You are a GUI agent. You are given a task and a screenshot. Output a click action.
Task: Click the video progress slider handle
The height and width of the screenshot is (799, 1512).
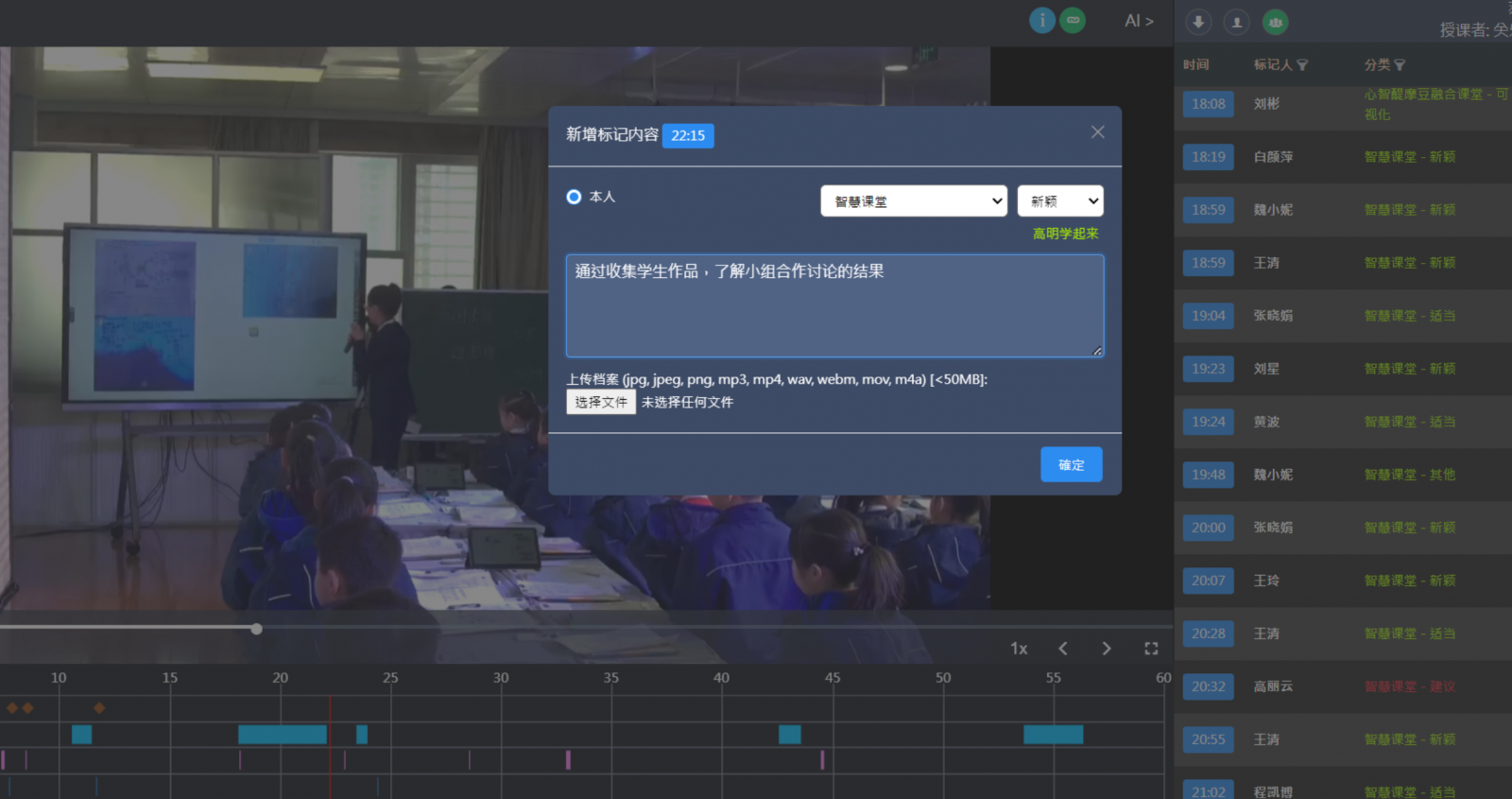tap(256, 629)
